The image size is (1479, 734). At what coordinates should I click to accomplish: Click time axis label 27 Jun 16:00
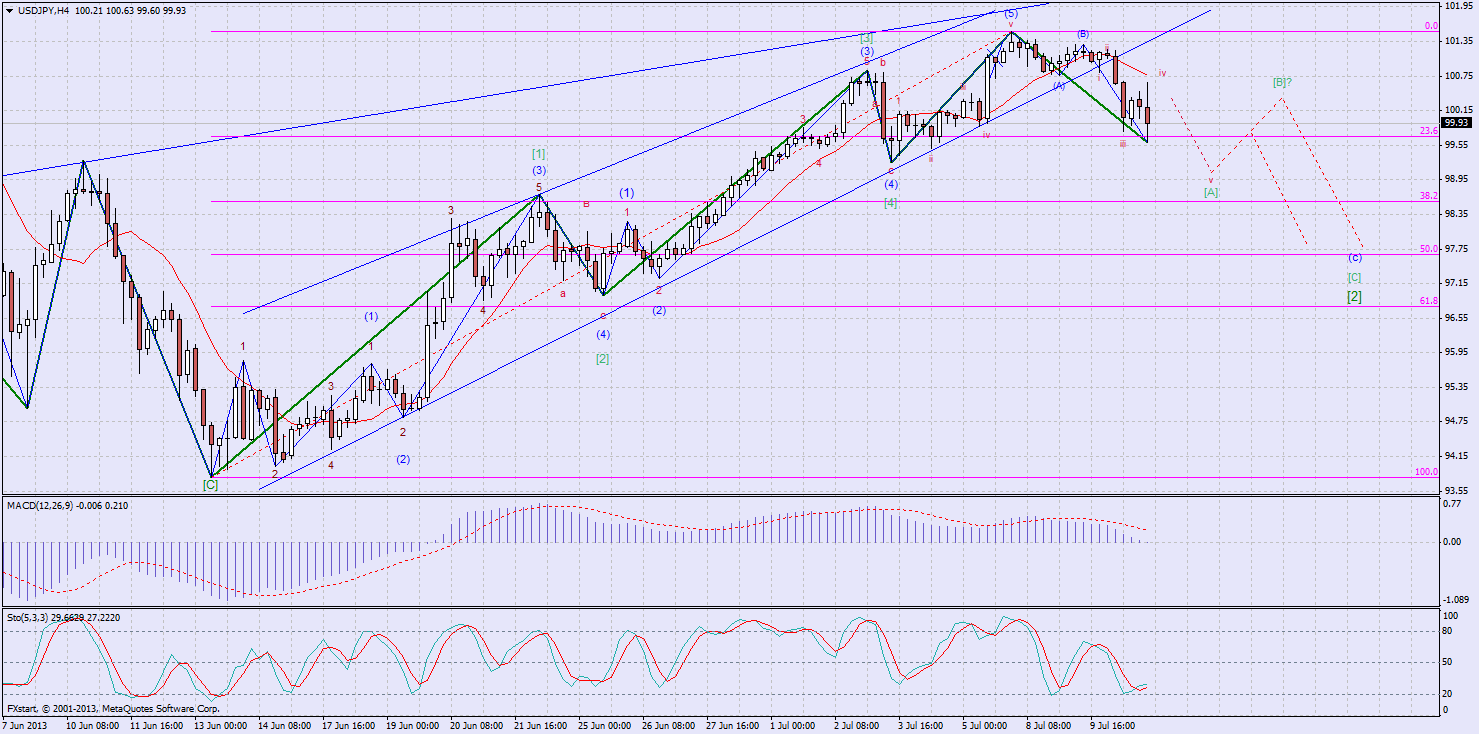click(x=732, y=726)
